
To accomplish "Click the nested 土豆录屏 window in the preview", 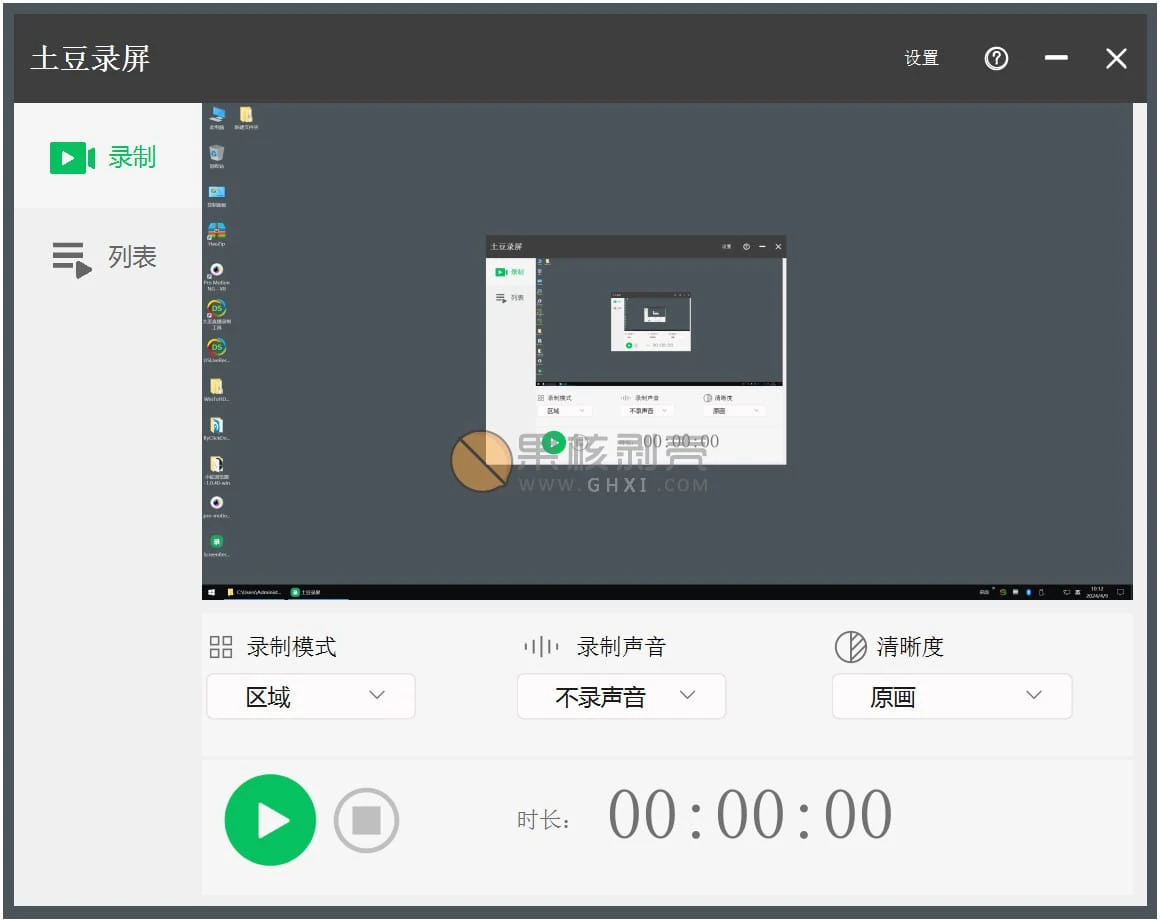I will click(636, 350).
